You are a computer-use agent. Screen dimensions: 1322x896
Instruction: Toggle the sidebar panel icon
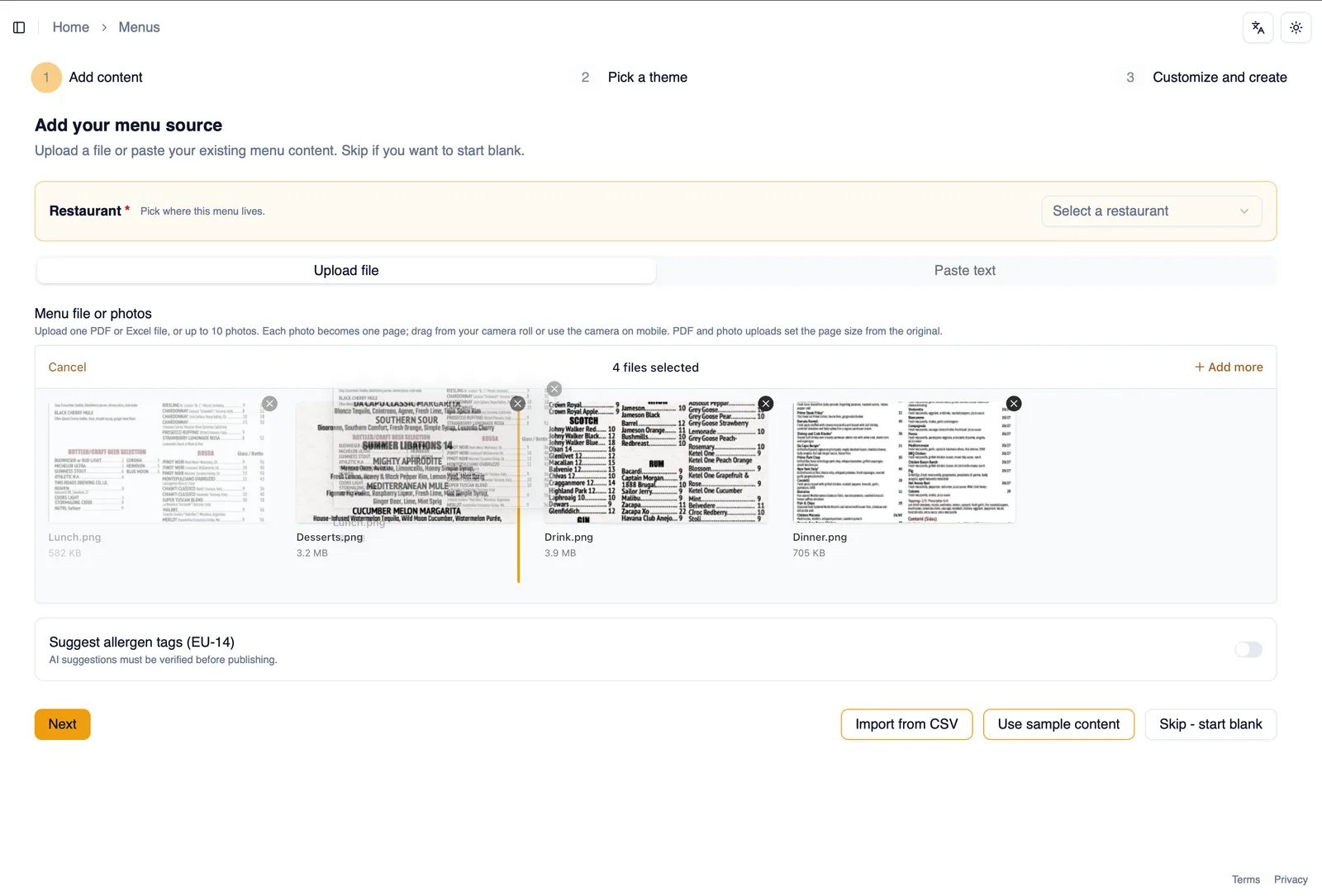click(x=19, y=27)
